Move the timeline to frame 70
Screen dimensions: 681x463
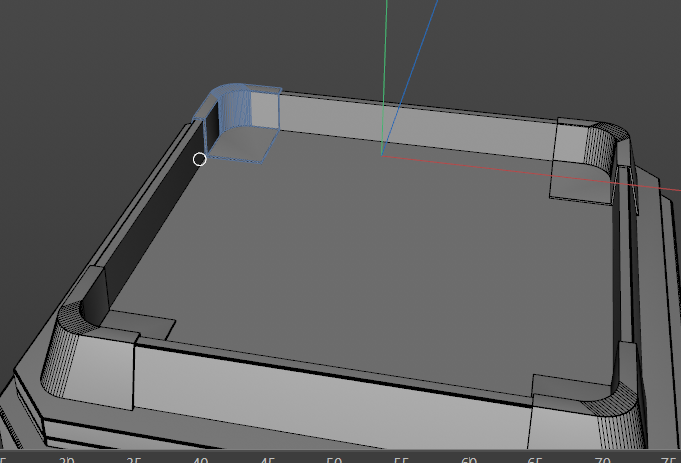[x=603, y=459]
